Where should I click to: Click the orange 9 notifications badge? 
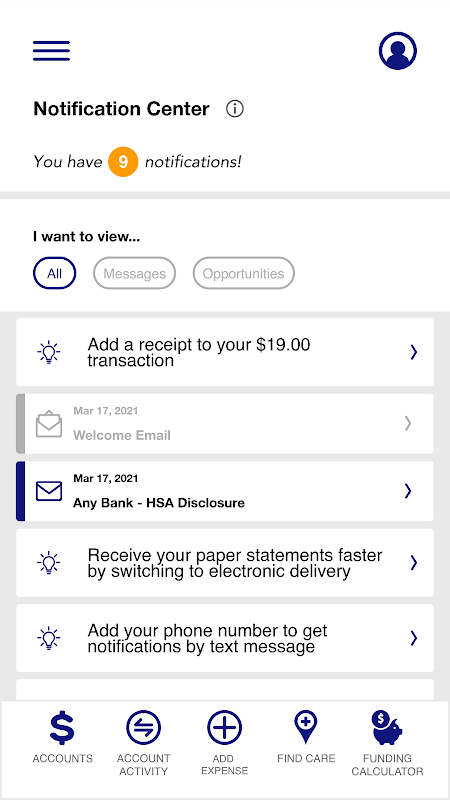pyautogui.click(x=123, y=162)
